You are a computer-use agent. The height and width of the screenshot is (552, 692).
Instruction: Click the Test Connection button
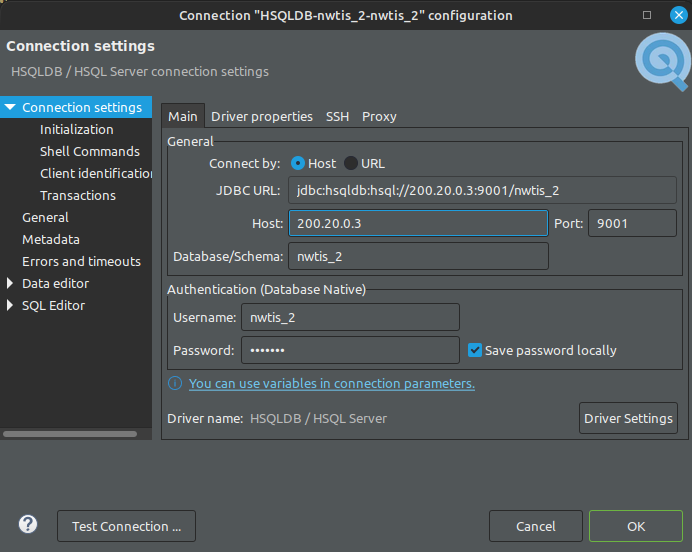(126, 526)
